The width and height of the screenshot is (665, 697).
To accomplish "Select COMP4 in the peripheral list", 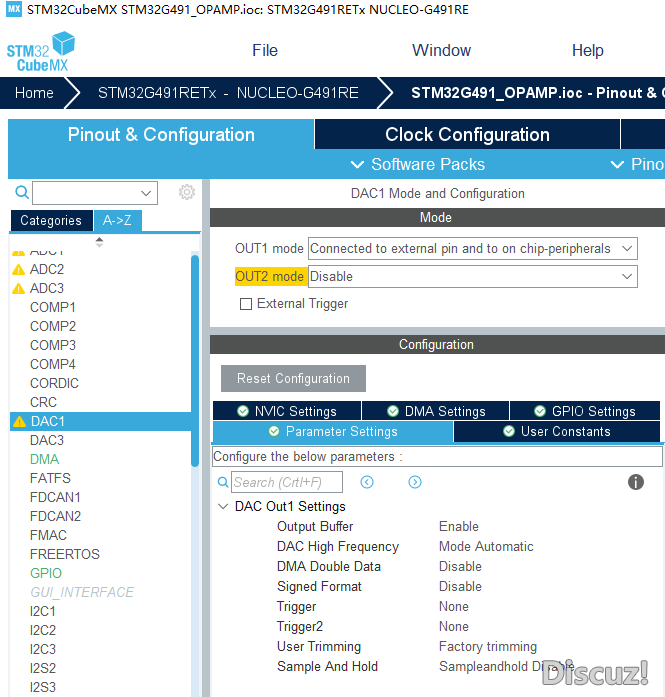I will 53,365.
